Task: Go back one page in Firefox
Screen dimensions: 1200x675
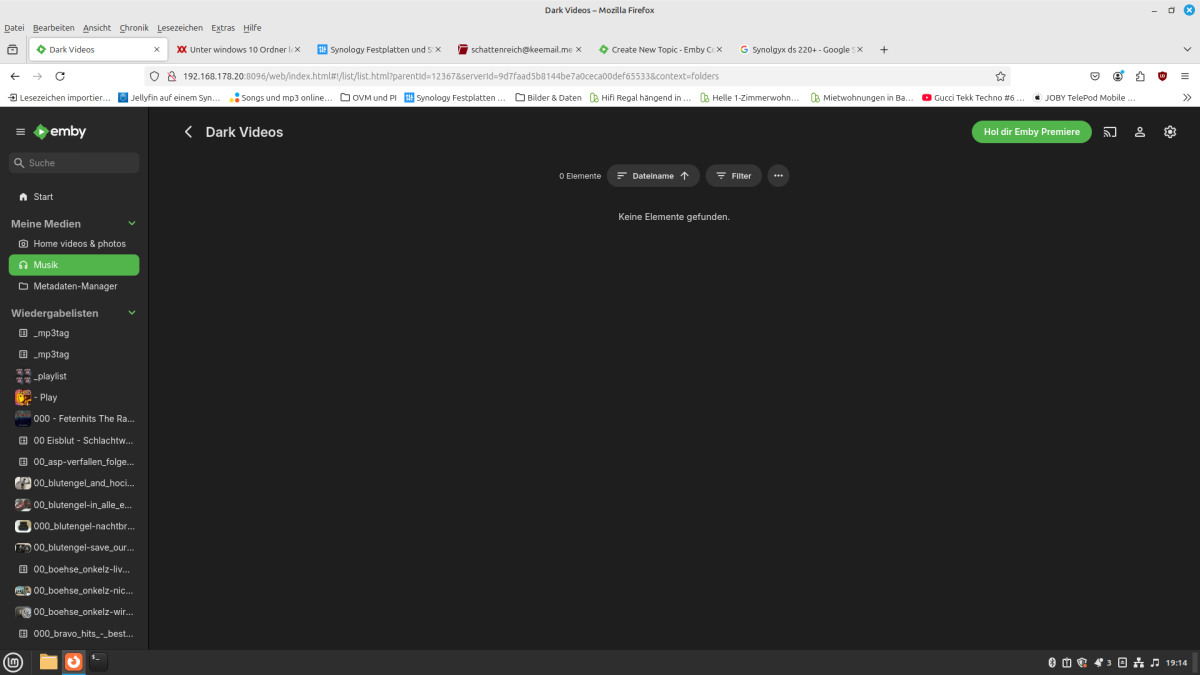Action: click(x=15, y=76)
